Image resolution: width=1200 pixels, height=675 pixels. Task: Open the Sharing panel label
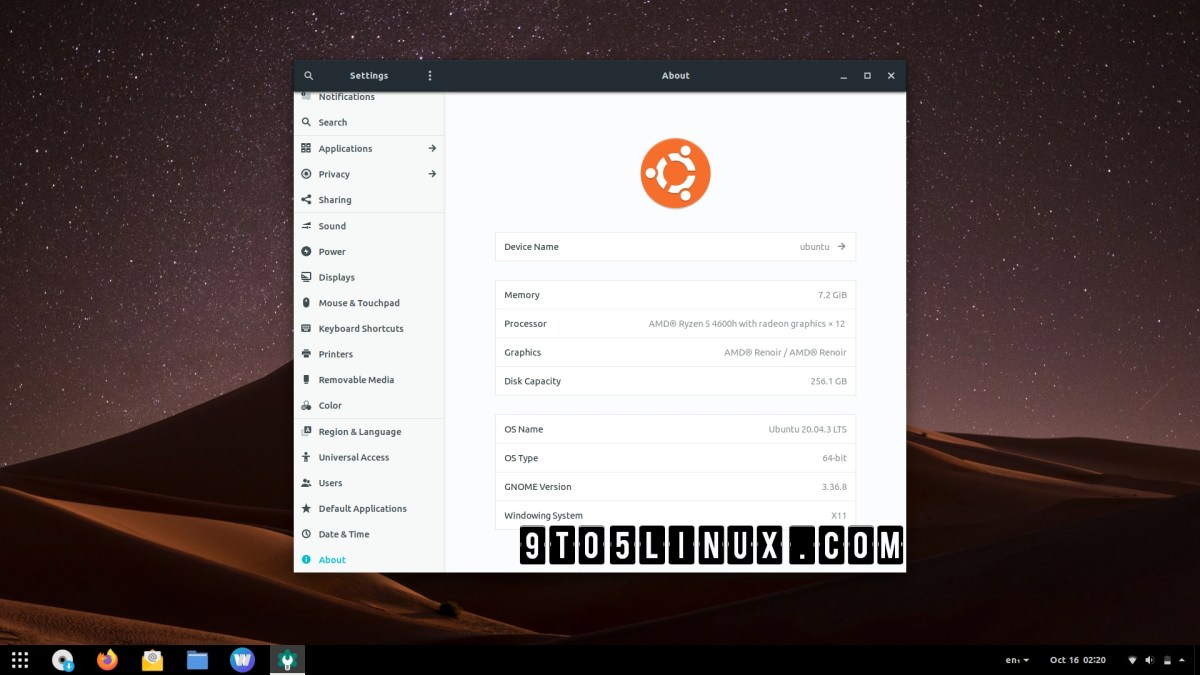335,200
